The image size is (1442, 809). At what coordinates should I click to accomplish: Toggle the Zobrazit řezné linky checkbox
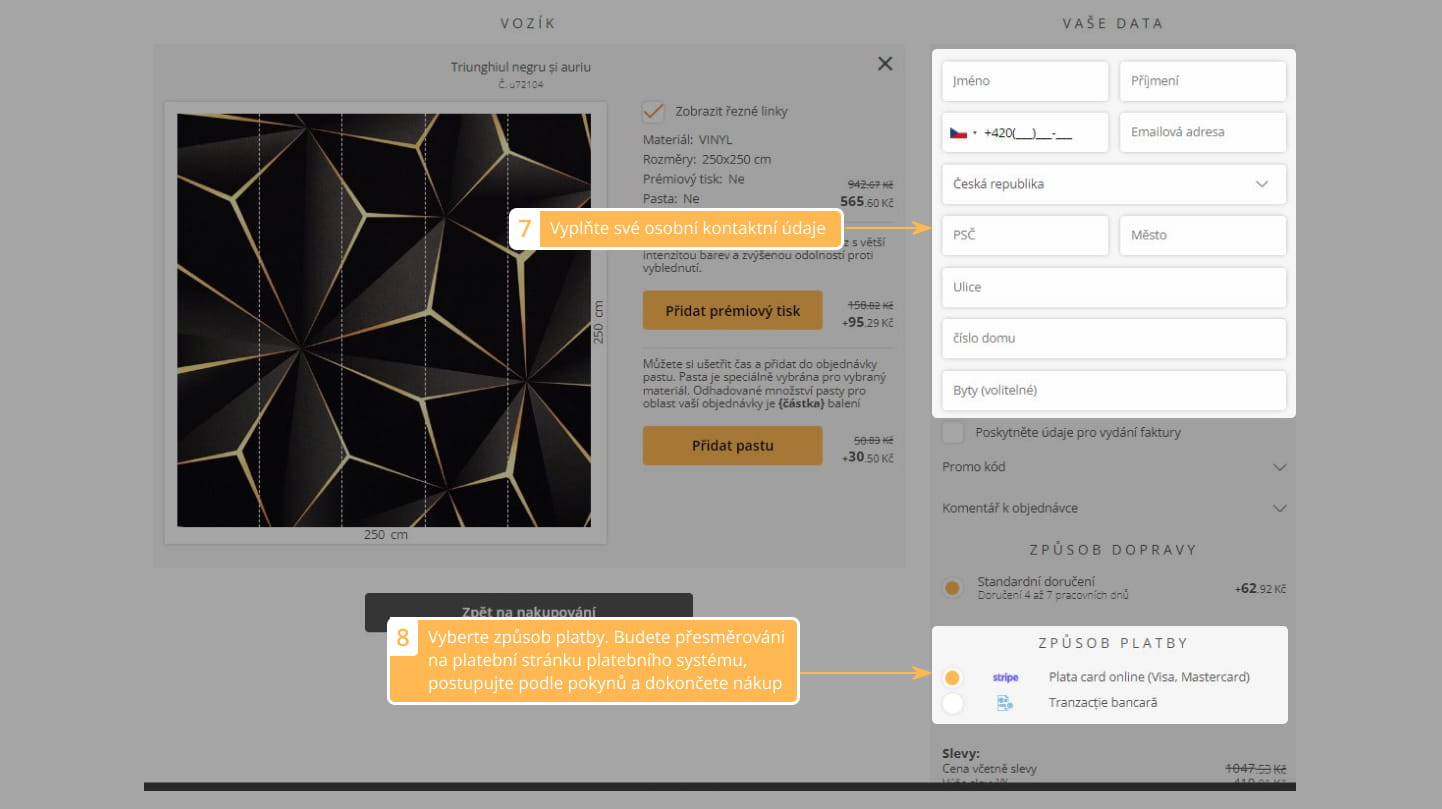654,111
